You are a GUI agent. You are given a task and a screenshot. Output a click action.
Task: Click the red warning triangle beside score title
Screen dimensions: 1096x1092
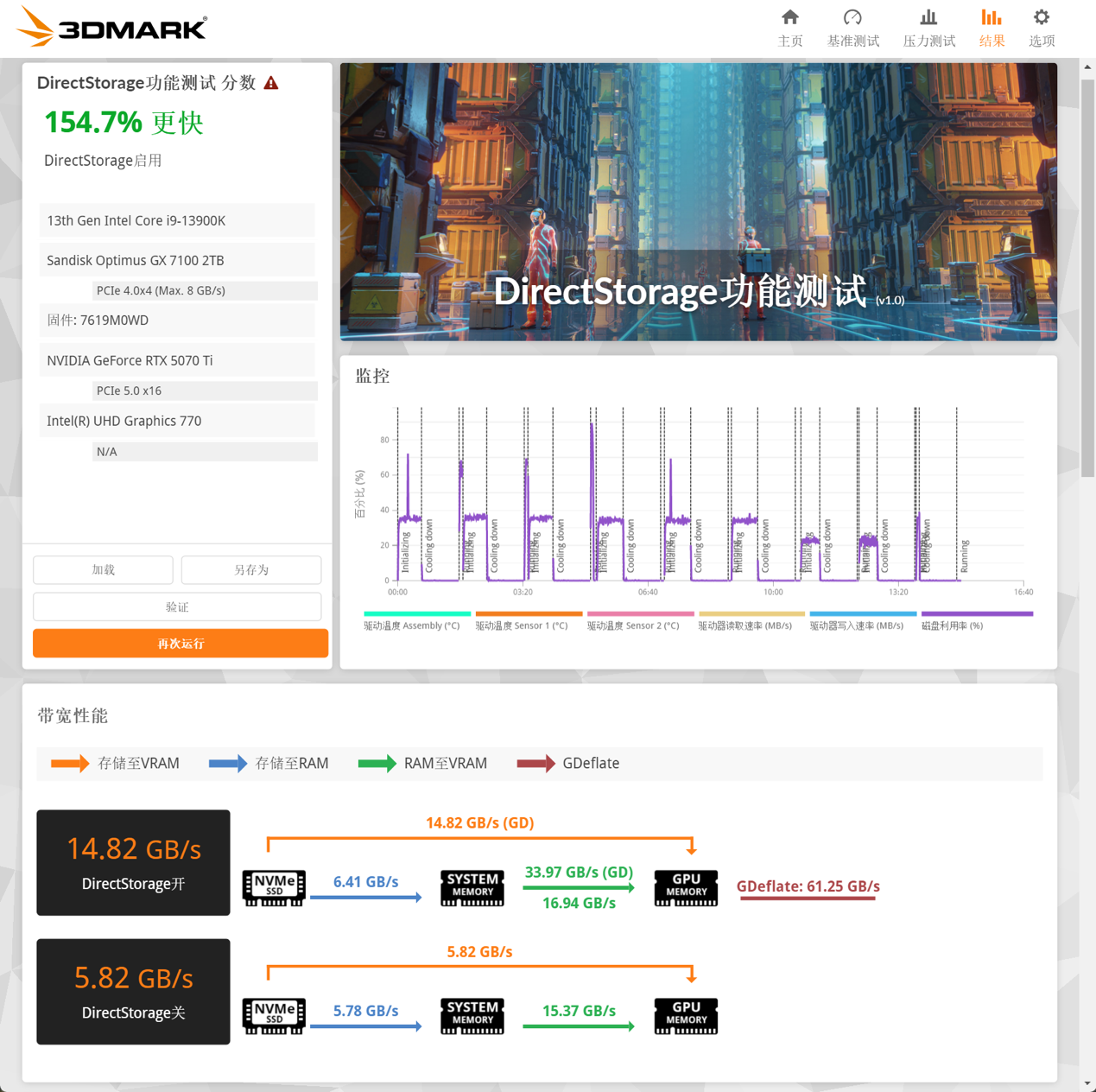pyautogui.click(x=271, y=83)
